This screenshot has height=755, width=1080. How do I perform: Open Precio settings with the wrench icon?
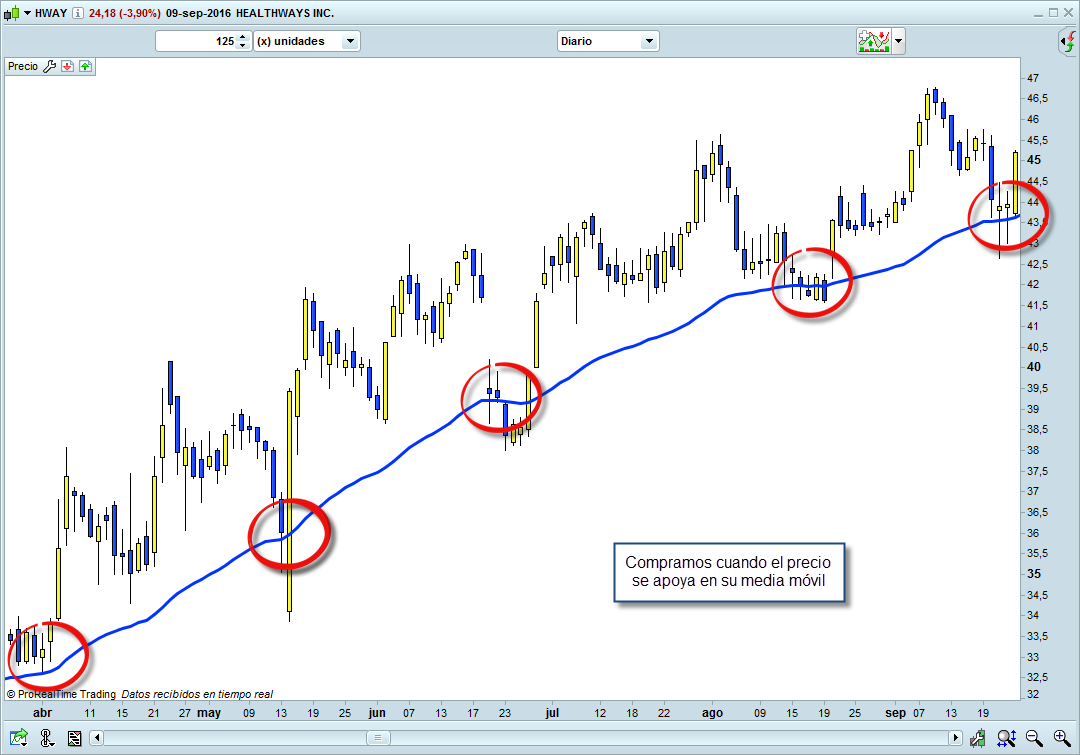point(50,66)
